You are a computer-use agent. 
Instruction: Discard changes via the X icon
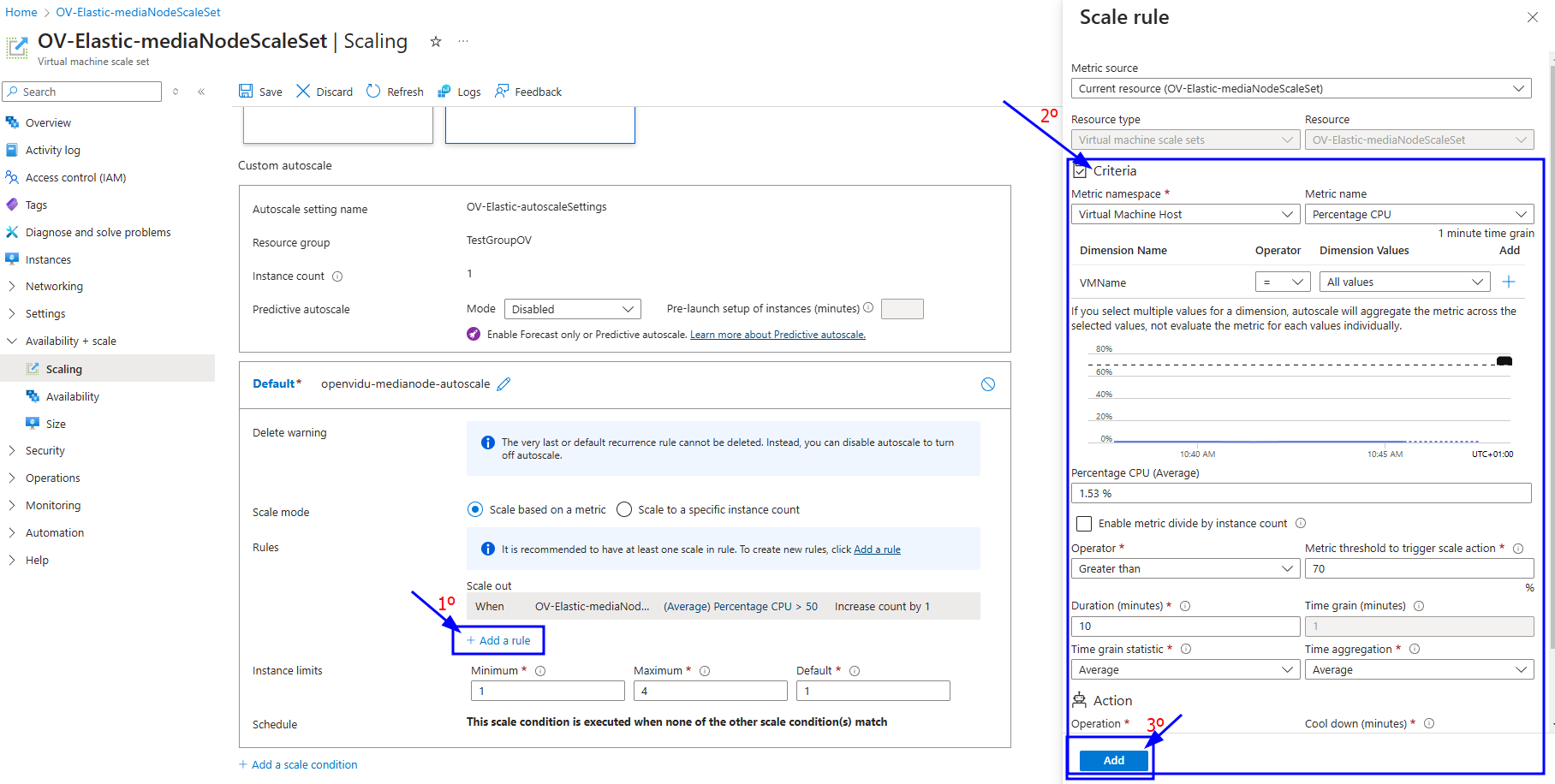(303, 92)
